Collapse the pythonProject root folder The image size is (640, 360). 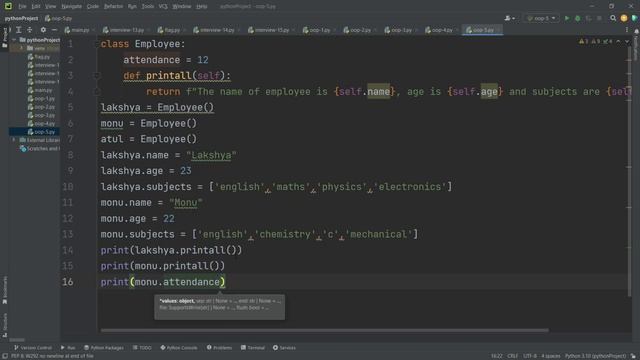[14, 40]
